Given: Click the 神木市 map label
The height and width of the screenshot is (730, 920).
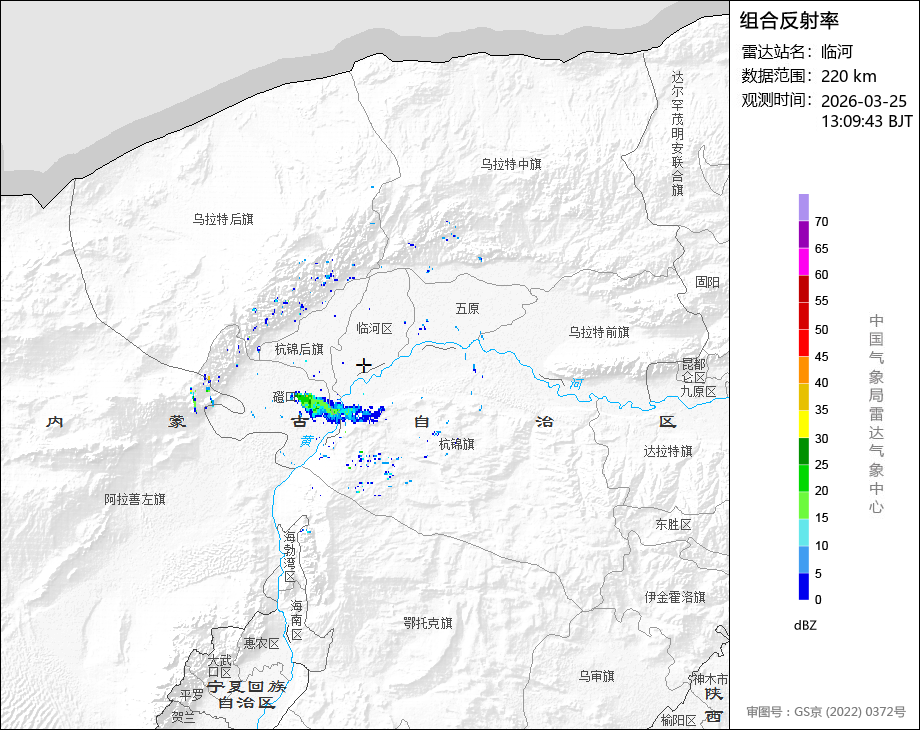Looking at the screenshot, I should tap(710, 680).
